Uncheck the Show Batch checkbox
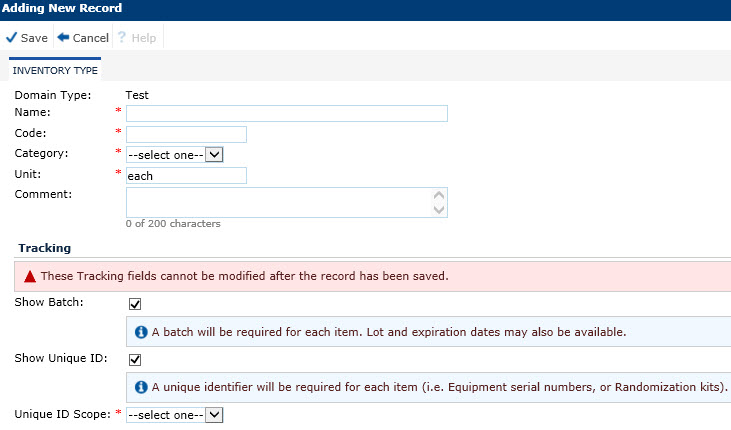The height and width of the screenshot is (430, 731). [x=135, y=303]
